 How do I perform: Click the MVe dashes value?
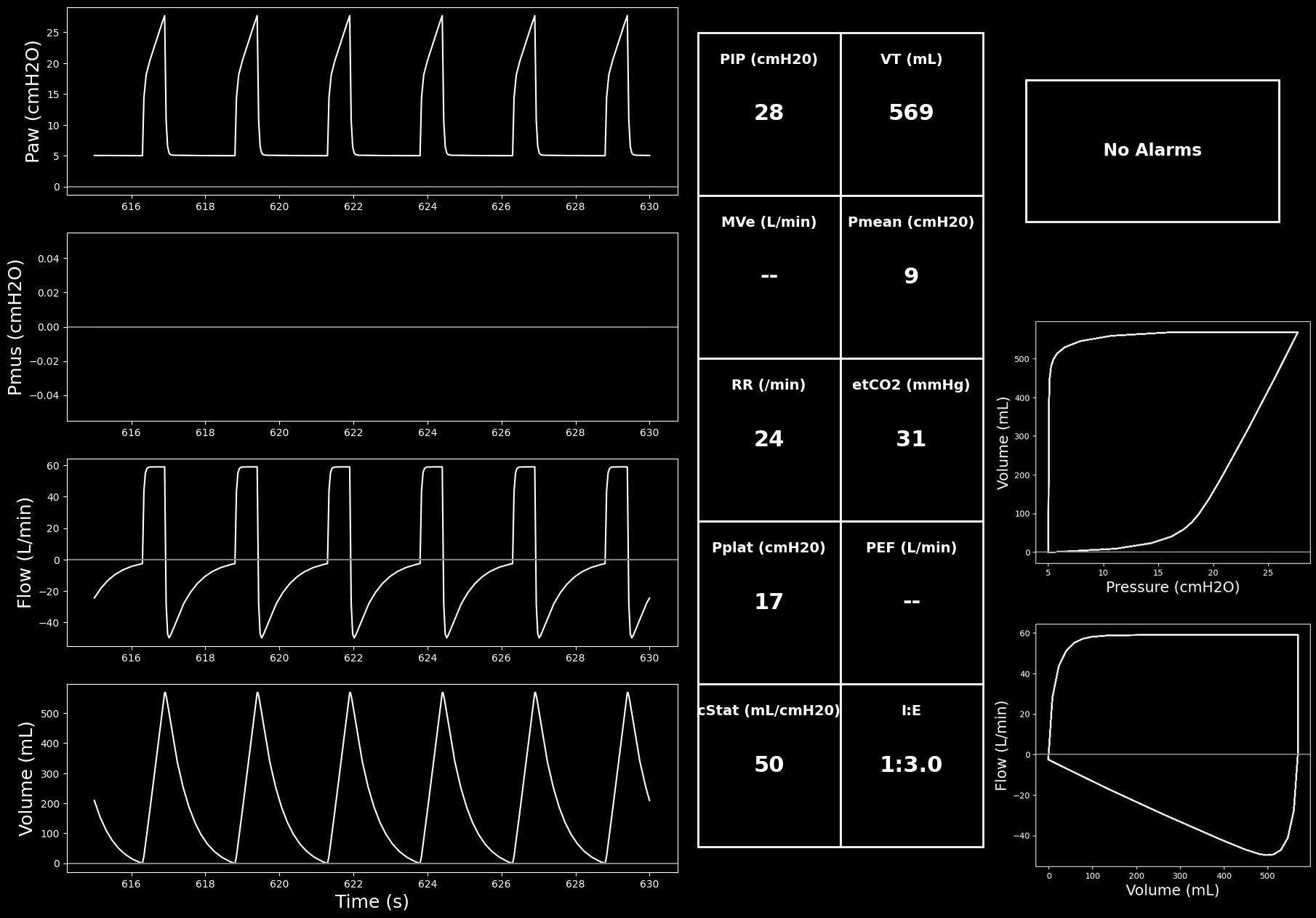769,276
